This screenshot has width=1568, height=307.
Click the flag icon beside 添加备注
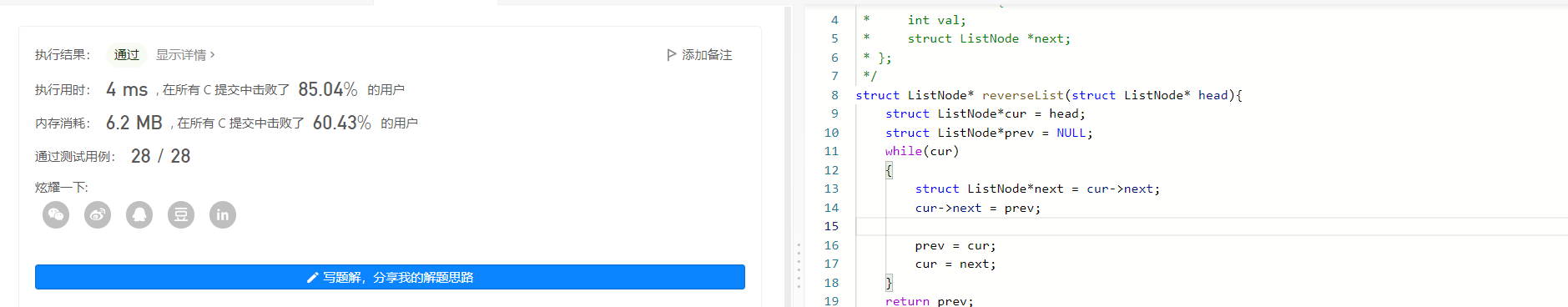point(672,55)
